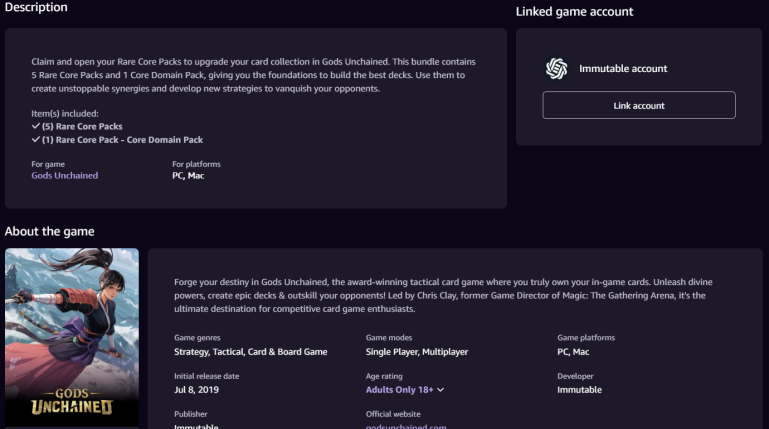Click the Immutable developer name
The image size is (769, 429).
pos(579,390)
